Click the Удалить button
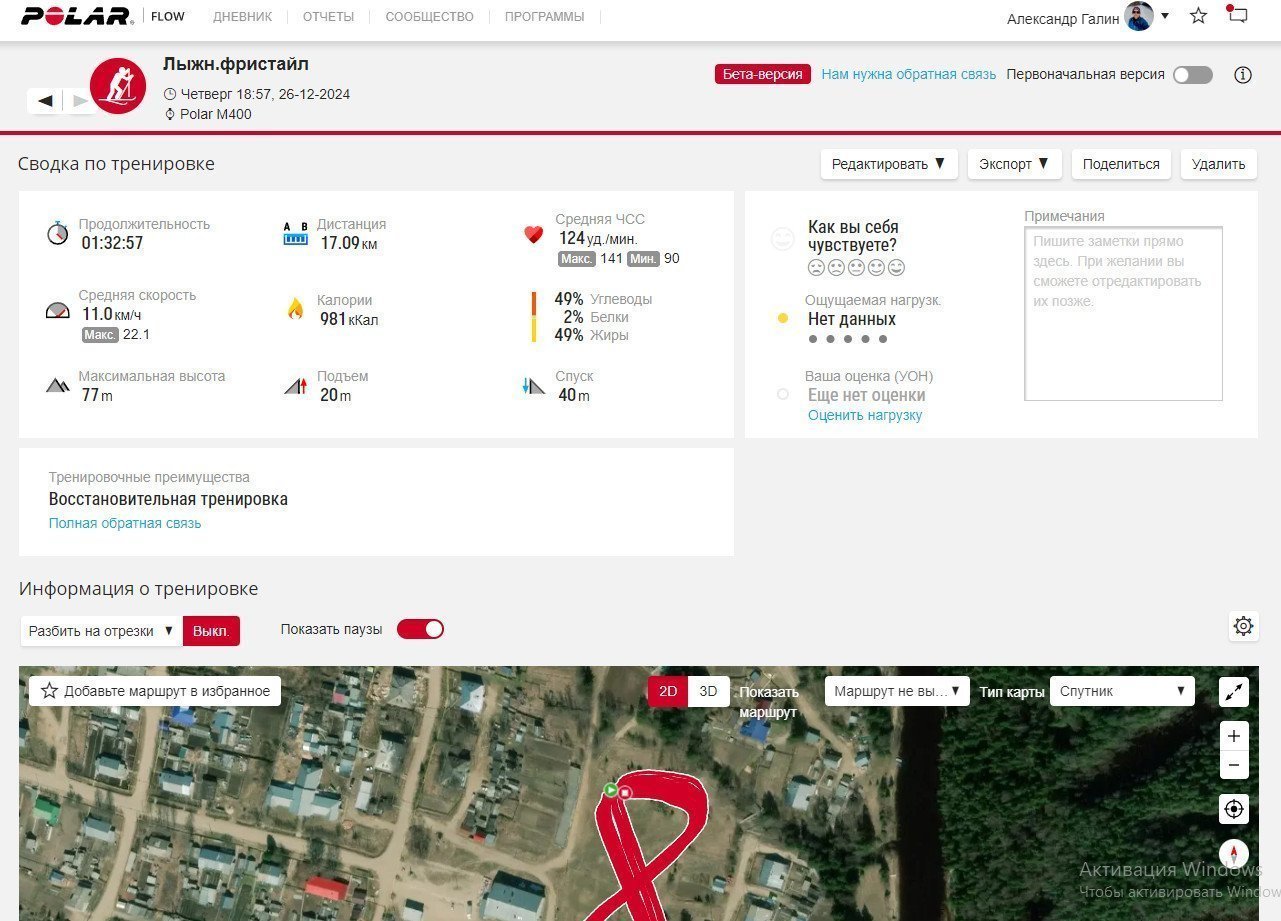 click(x=1219, y=164)
